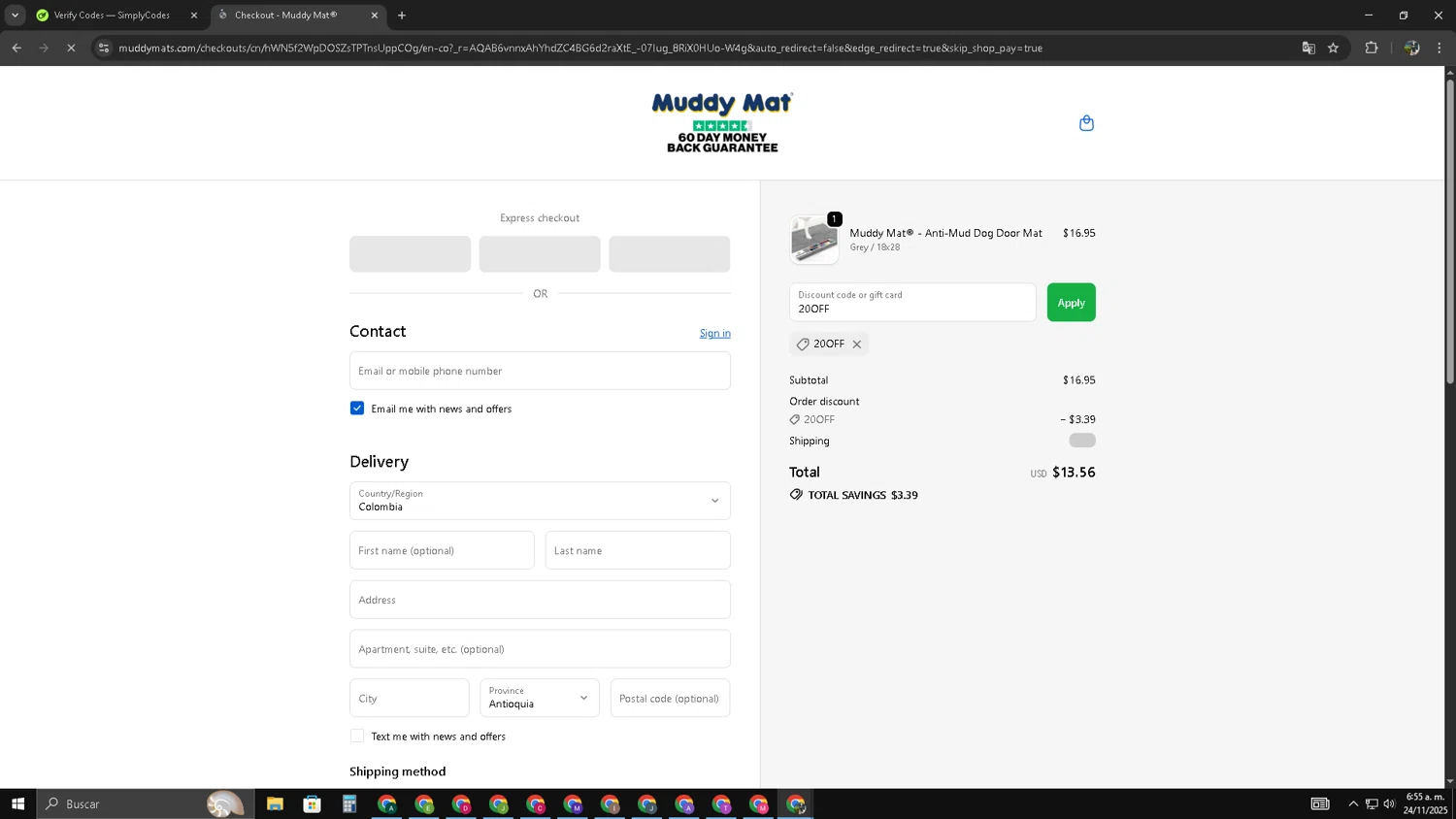Click the Muddy Mat logo

(x=722, y=122)
